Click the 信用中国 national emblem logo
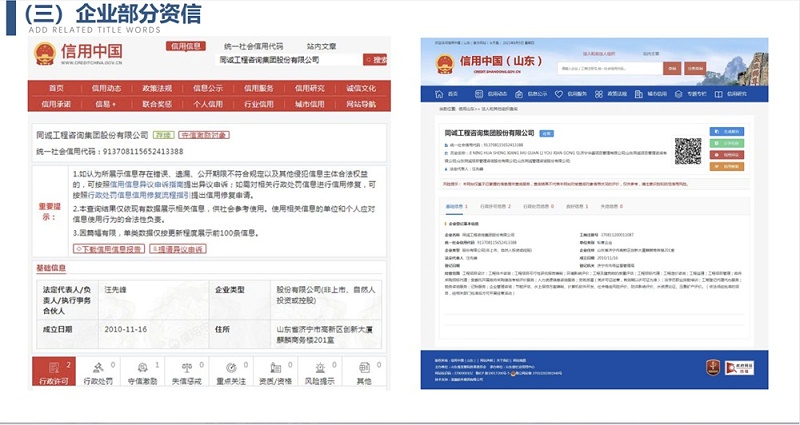The width and height of the screenshot is (800, 425). click(x=45, y=54)
